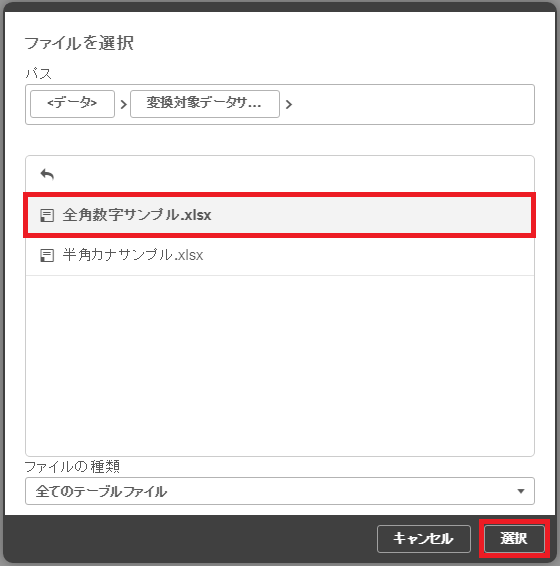Expand the chevron after <データ> breadcrumb
Viewport: 560px width, 566px height.
tap(123, 105)
